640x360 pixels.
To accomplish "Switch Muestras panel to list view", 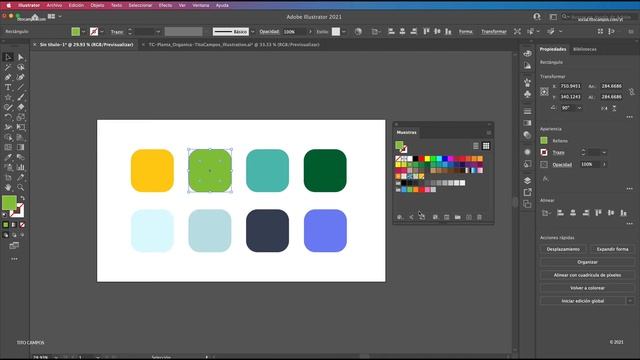I will [x=476, y=146].
